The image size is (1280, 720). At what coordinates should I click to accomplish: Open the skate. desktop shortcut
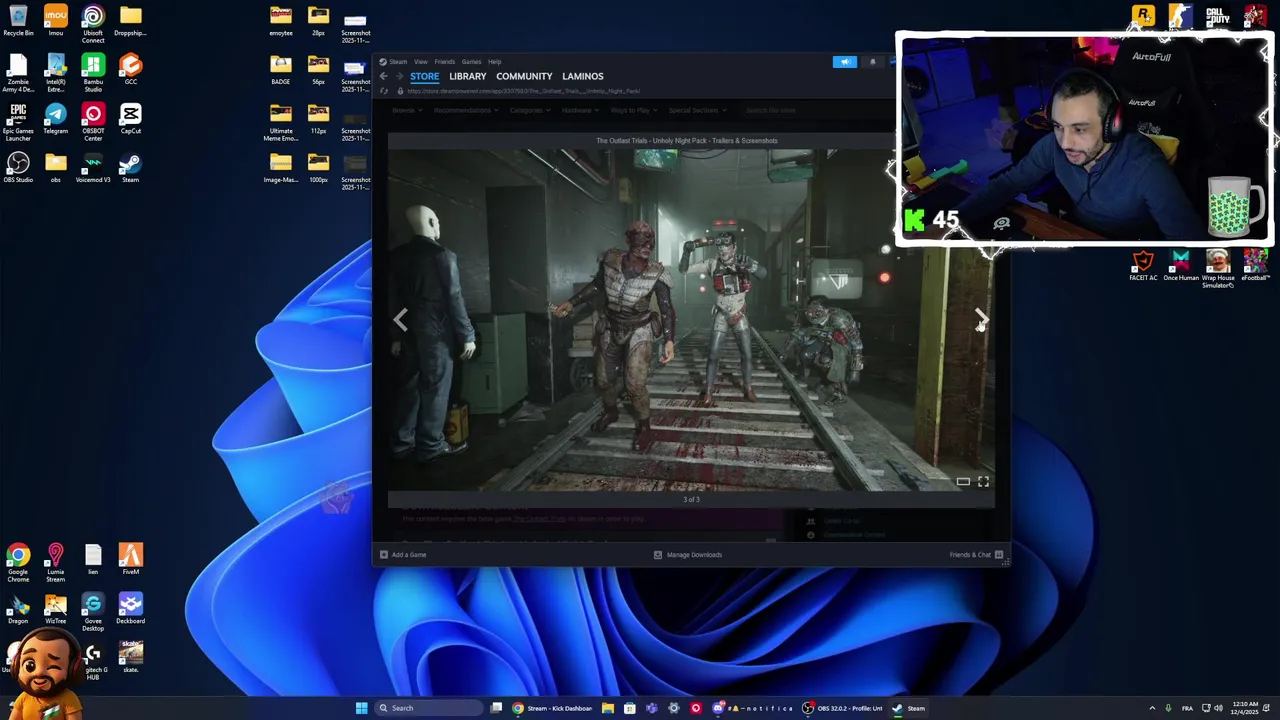tap(130, 658)
